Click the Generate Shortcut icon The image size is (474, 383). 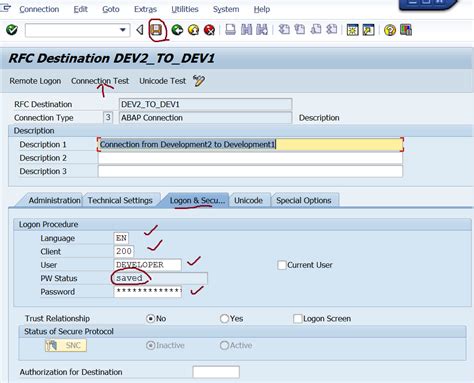[x=368, y=30]
